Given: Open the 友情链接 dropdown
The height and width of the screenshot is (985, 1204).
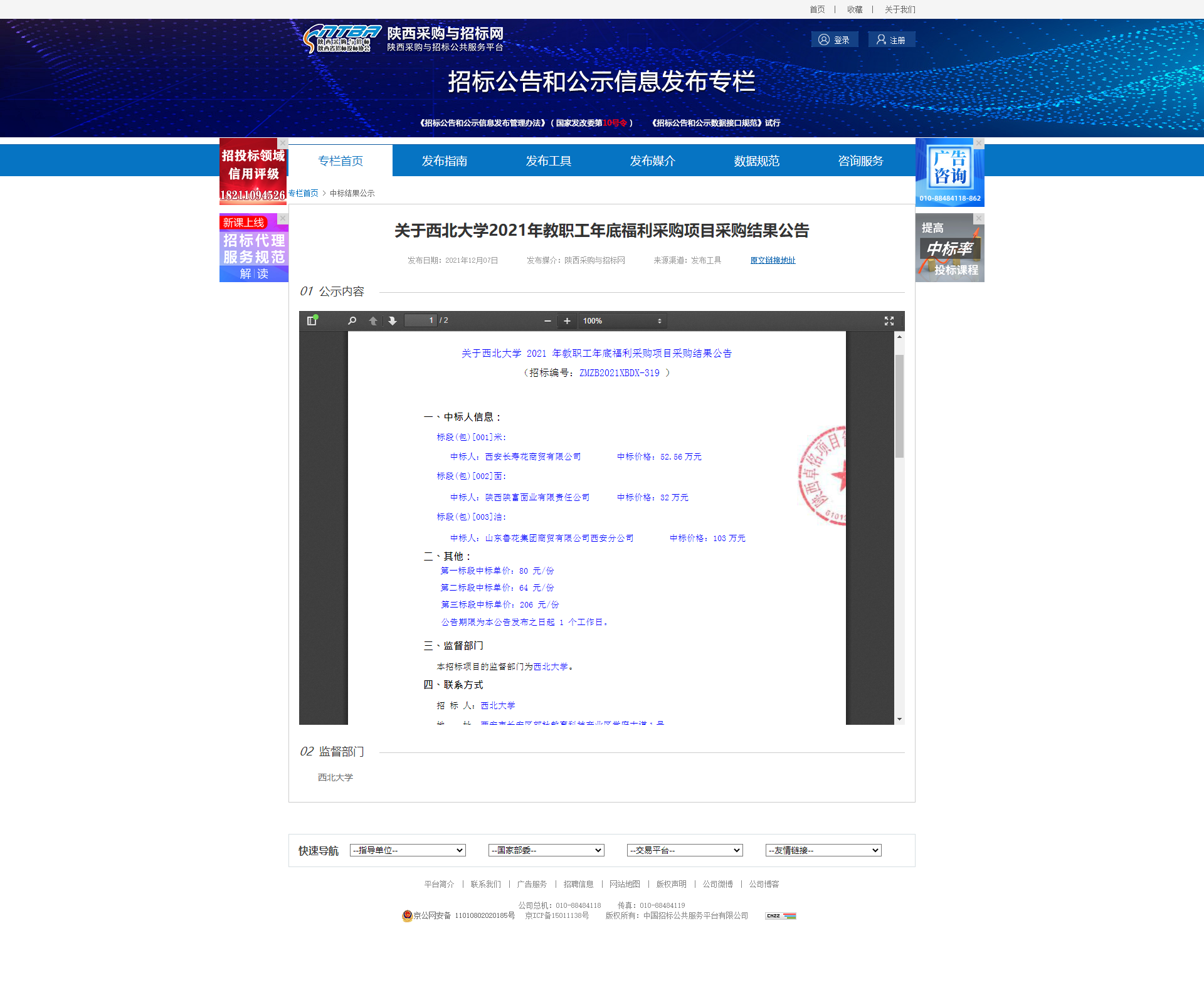Looking at the screenshot, I should click(x=823, y=850).
